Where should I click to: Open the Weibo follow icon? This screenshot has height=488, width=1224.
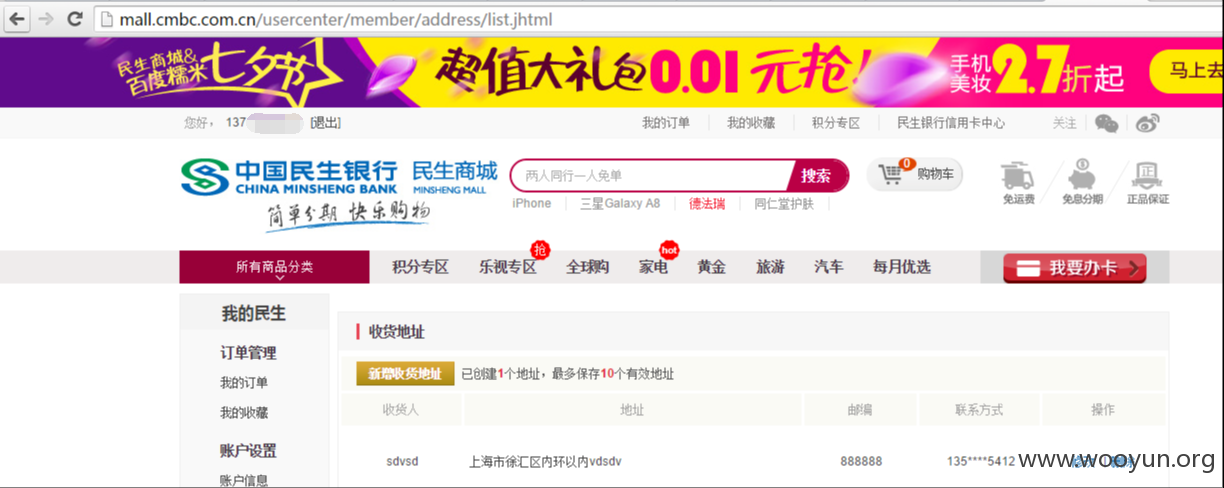(1148, 123)
